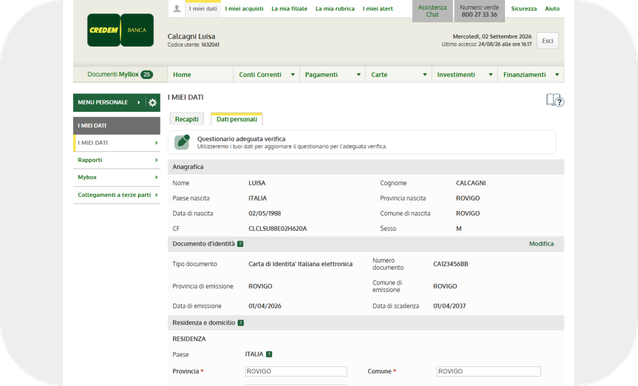This screenshot has width=638, height=386.
Task: Open La mia filiale
Action: pyautogui.click(x=289, y=9)
